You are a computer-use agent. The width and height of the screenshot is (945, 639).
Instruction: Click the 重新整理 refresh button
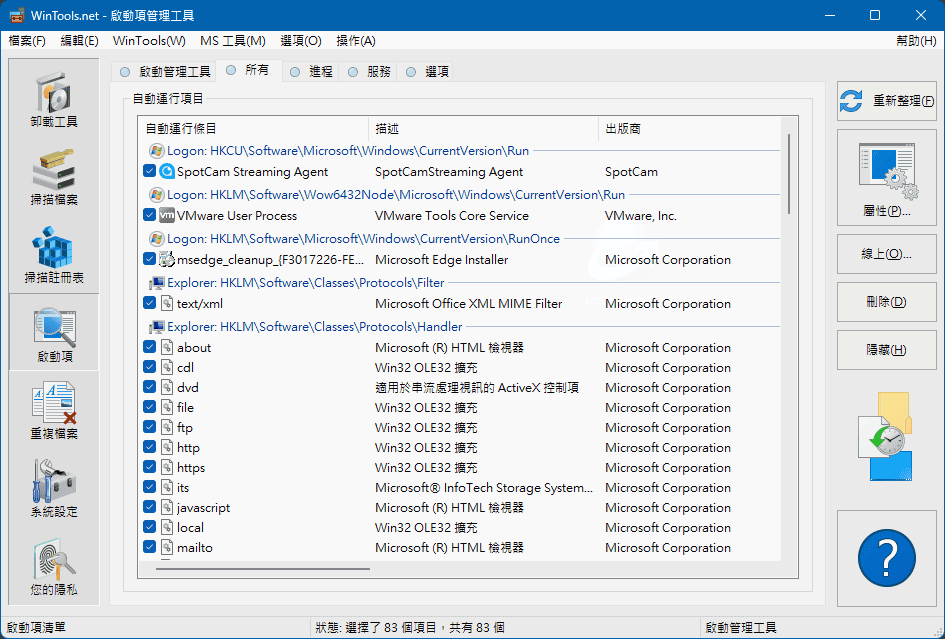click(886, 101)
